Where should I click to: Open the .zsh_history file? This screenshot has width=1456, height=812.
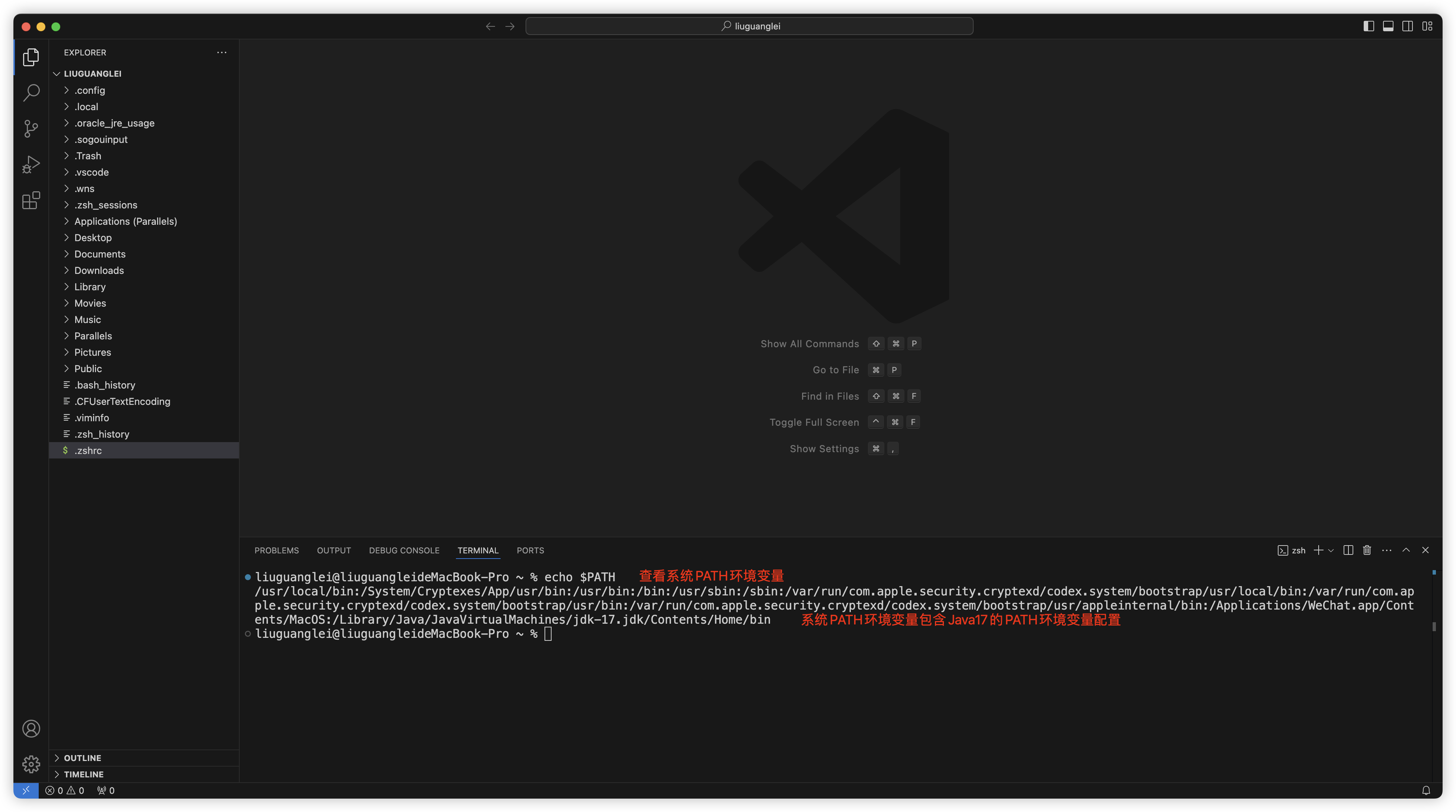(102, 434)
